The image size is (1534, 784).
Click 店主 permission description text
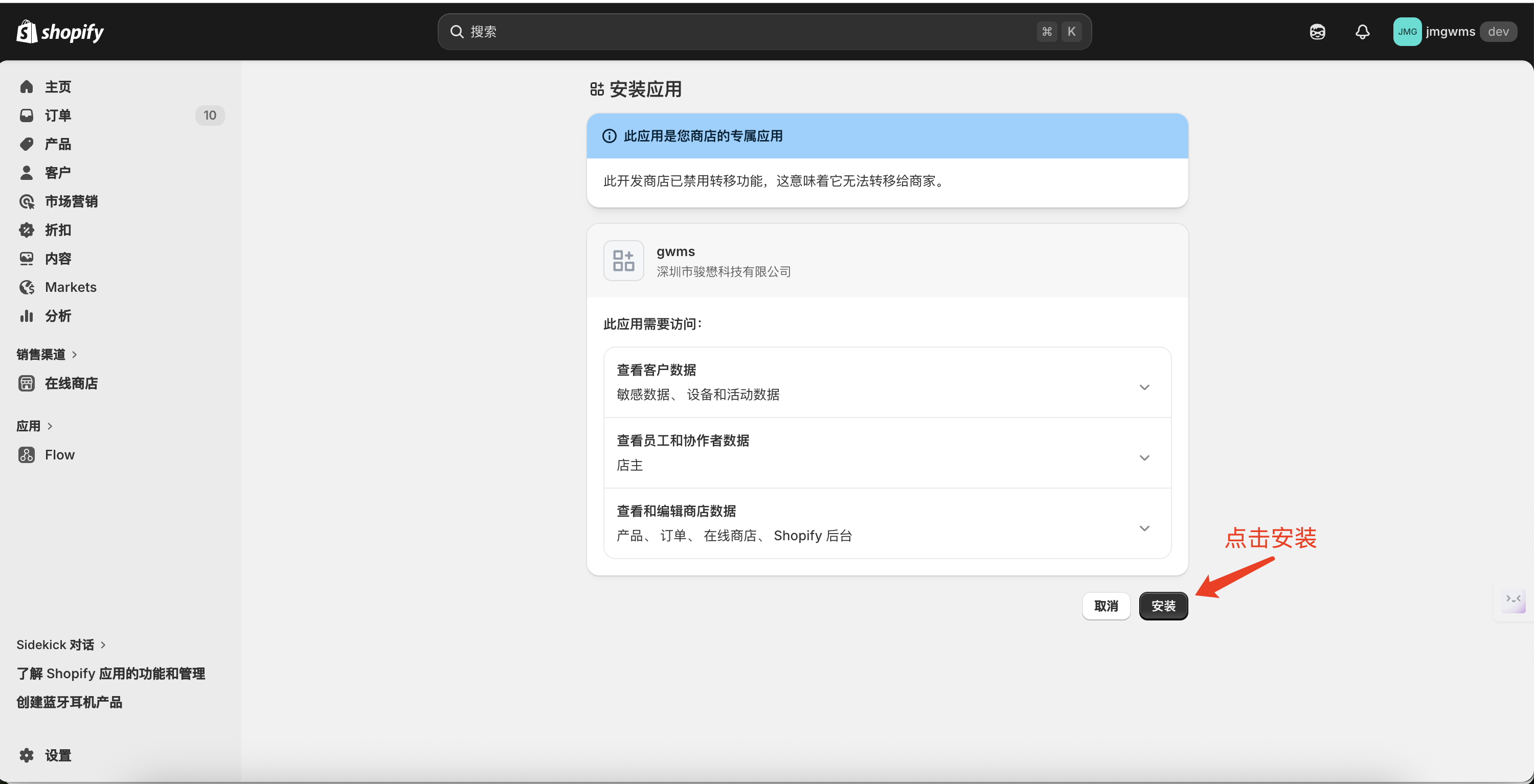pos(629,466)
